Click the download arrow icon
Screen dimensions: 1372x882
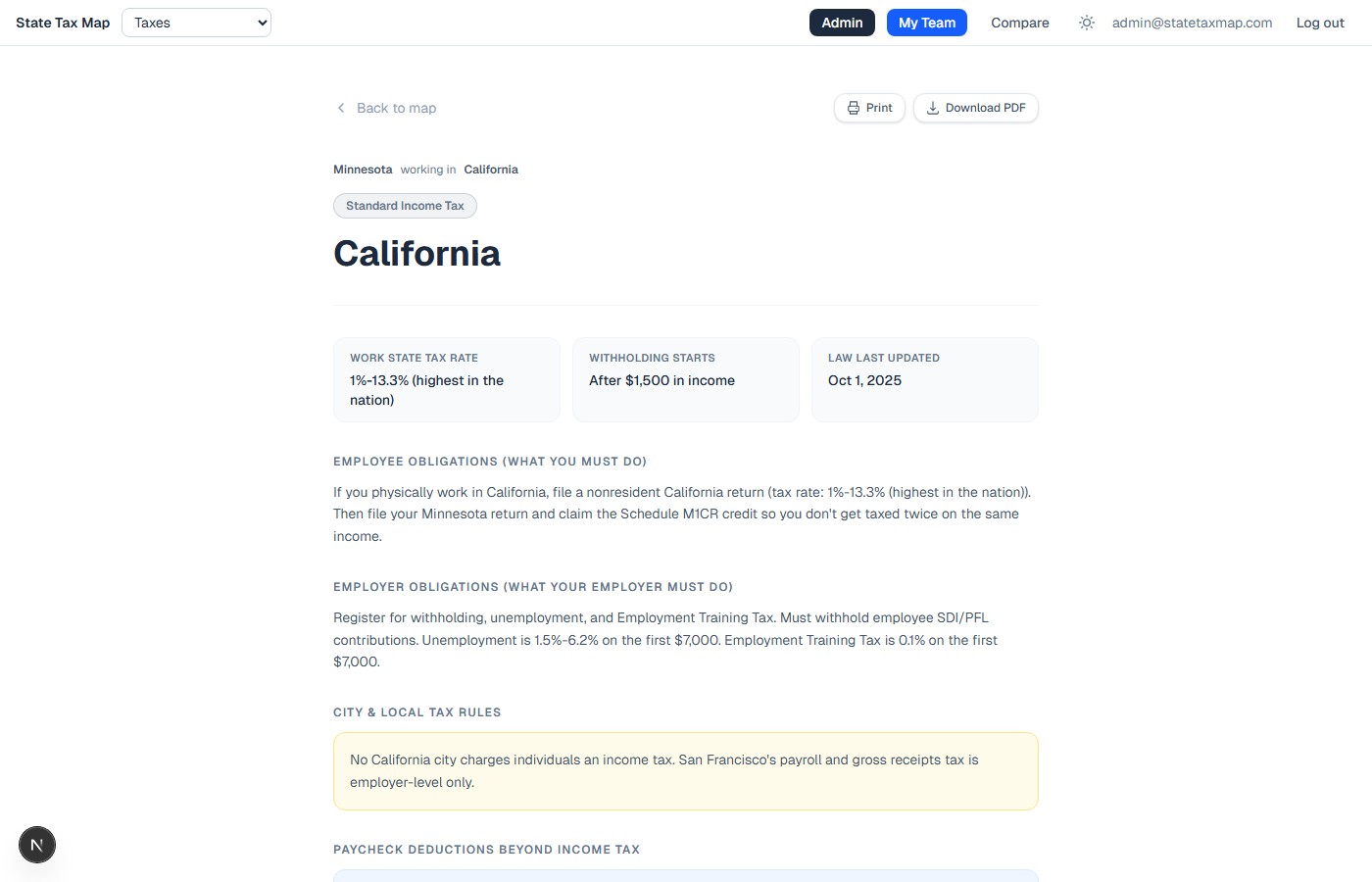point(933,108)
